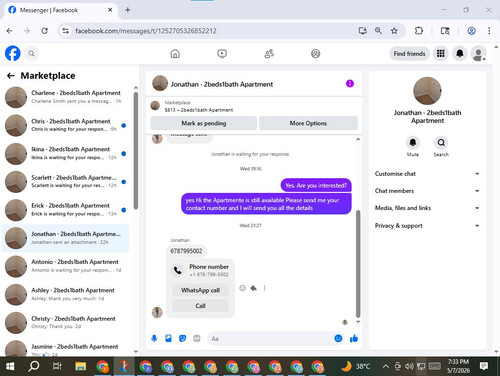Open more options for phone message
The height and width of the screenshot is (376, 500).
(x=265, y=288)
